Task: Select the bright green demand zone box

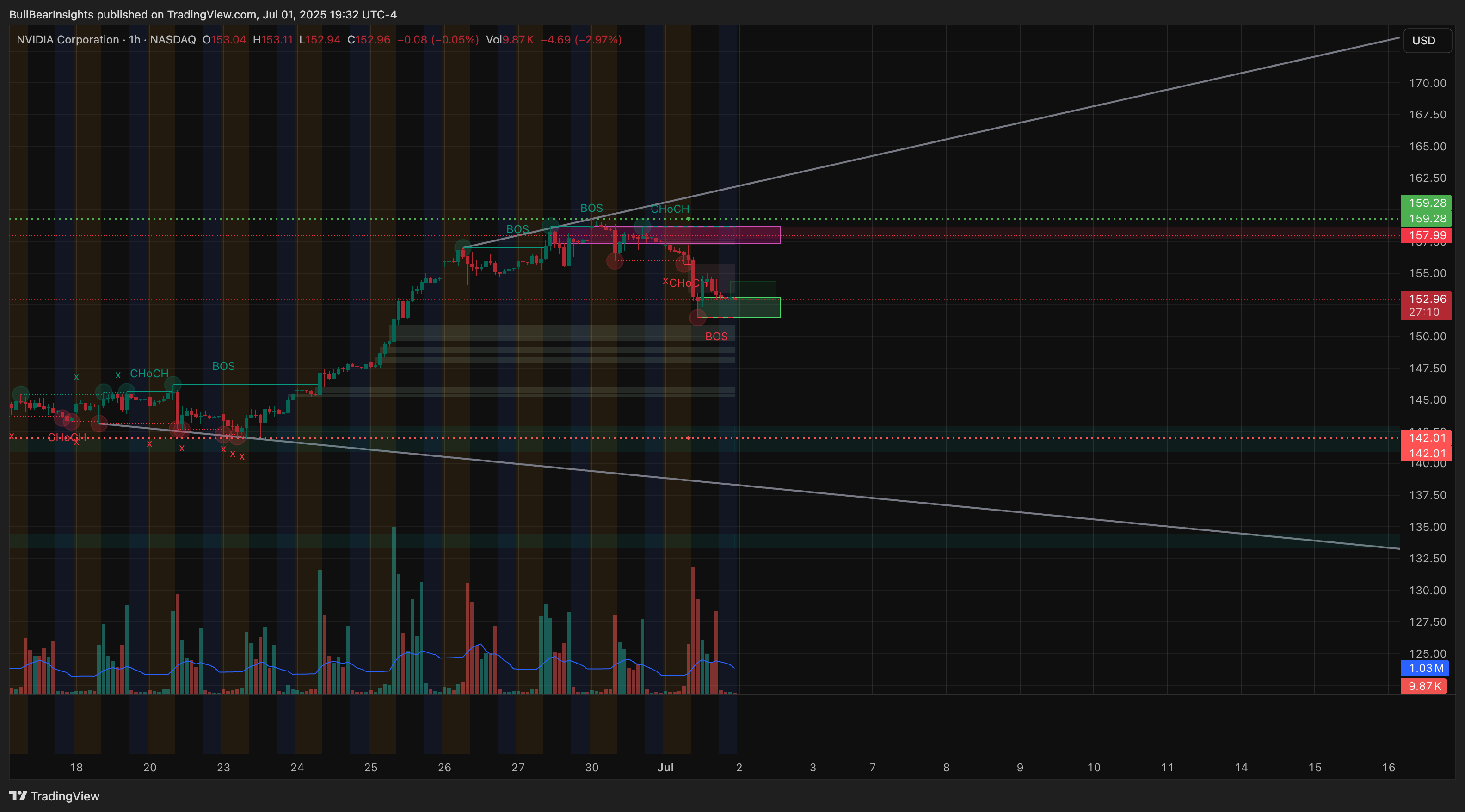Action: (739, 308)
